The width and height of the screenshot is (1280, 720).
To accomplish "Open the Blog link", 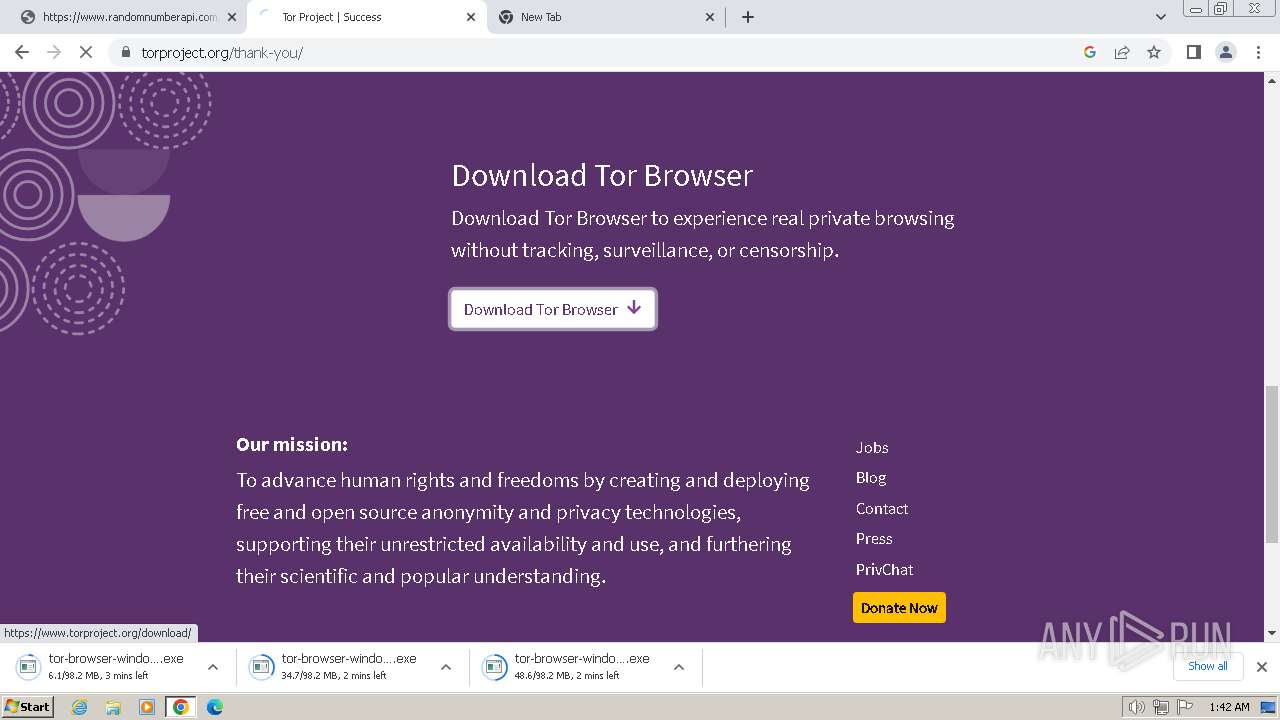I will pyautogui.click(x=871, y=478).
